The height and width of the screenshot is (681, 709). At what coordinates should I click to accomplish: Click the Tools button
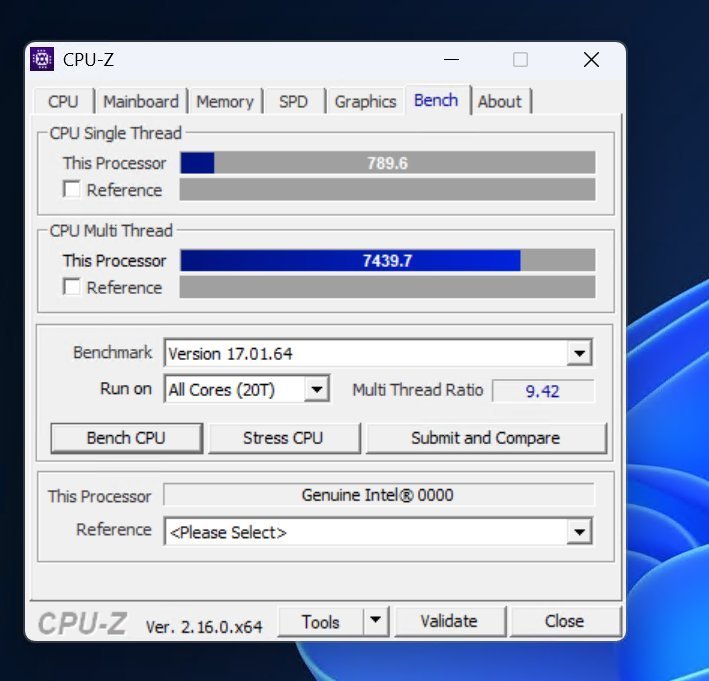(320, 622)
